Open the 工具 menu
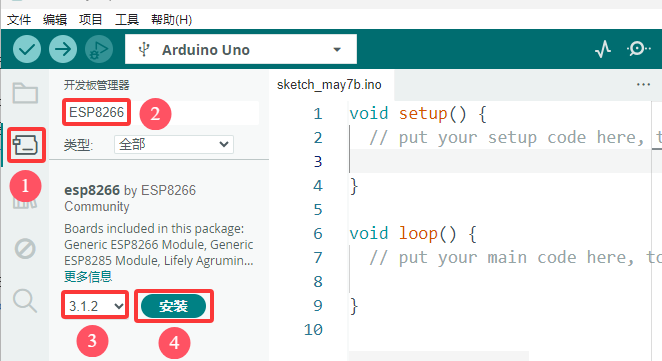This screenshot has width=662, height=361. coord(127,19)
